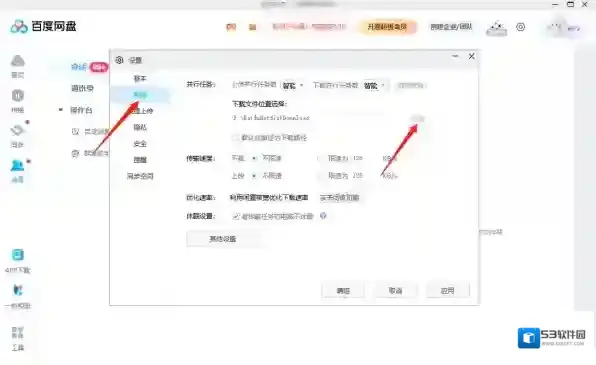The image size is (596, 365).
Task: Select the 同步空间 settings tab
Action: coord(140,176)
